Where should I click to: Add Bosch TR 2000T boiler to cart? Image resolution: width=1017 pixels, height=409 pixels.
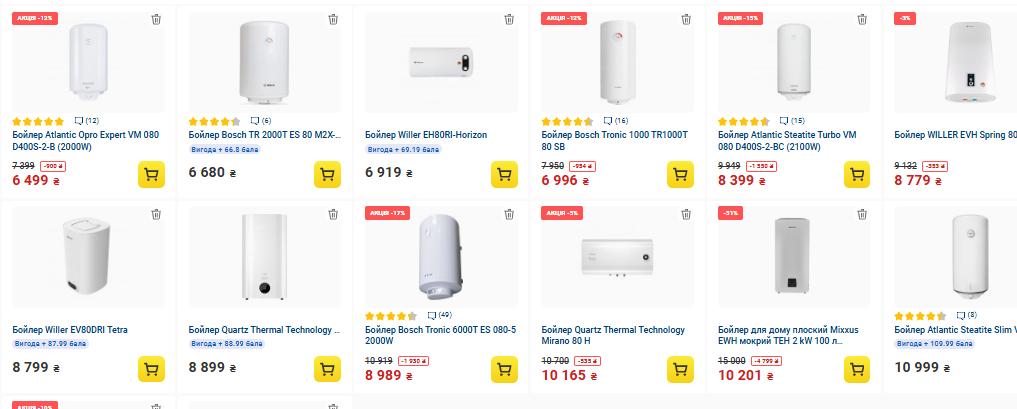327,174
